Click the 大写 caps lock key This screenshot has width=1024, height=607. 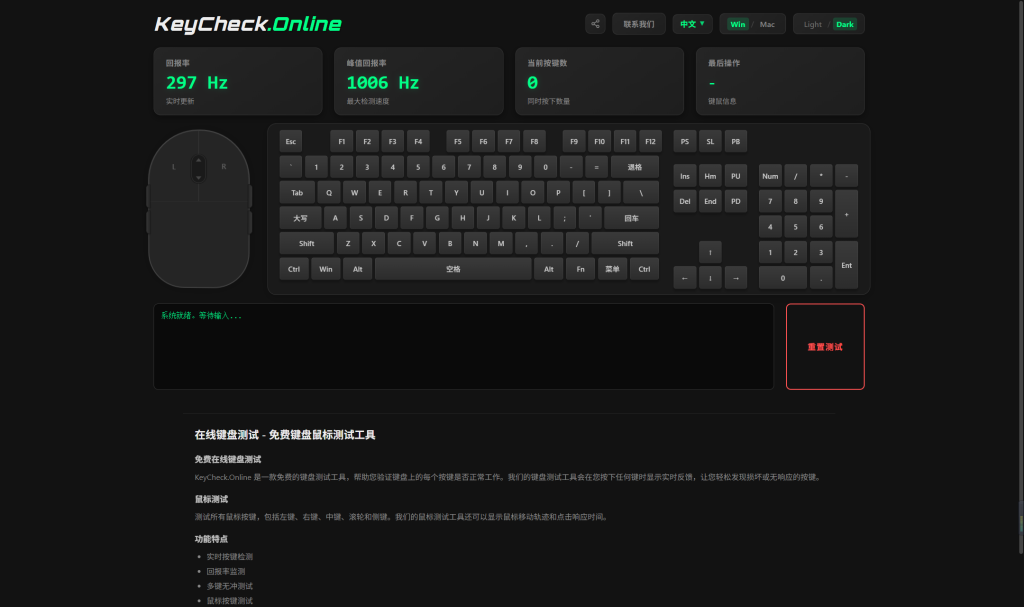[300, 218]
